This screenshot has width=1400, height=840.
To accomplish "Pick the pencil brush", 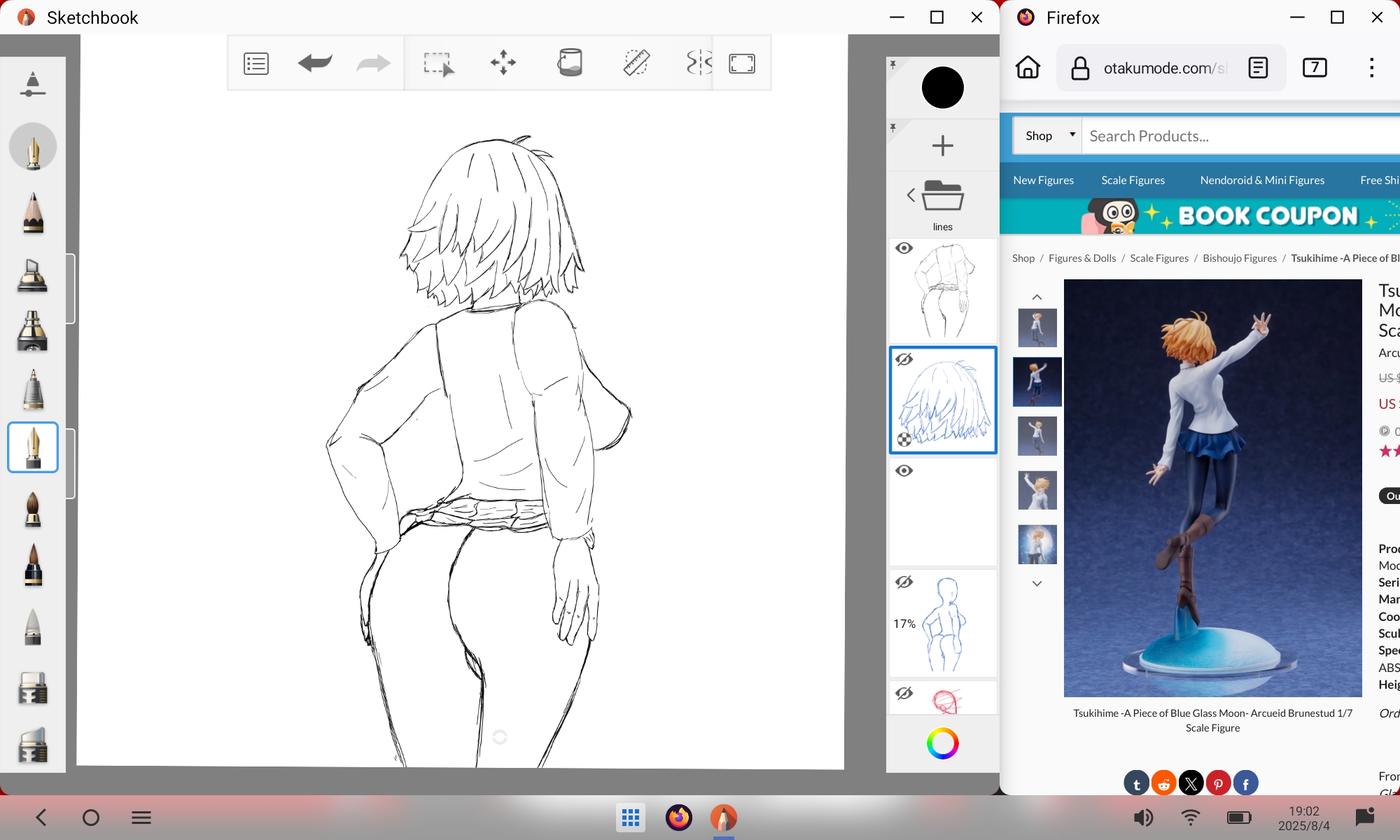I will (x=33, y=212).
